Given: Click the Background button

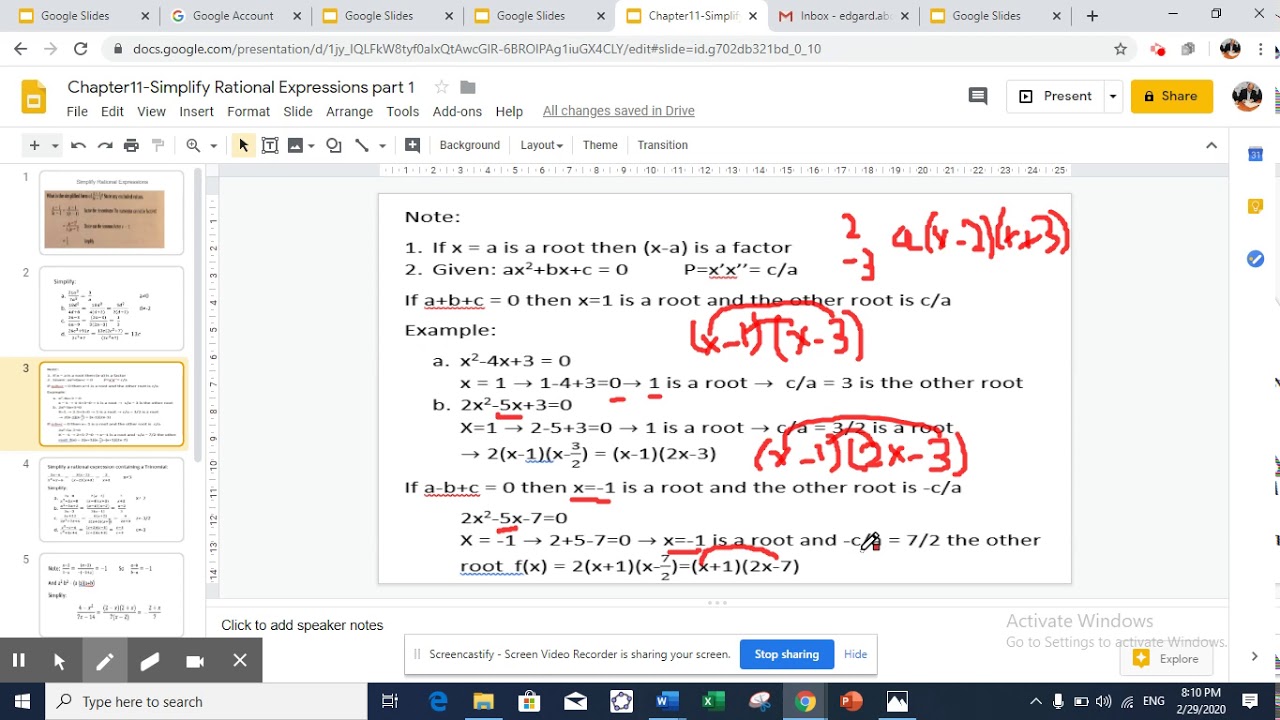Looking at the screenshot, I should click(x=469, y=145).
